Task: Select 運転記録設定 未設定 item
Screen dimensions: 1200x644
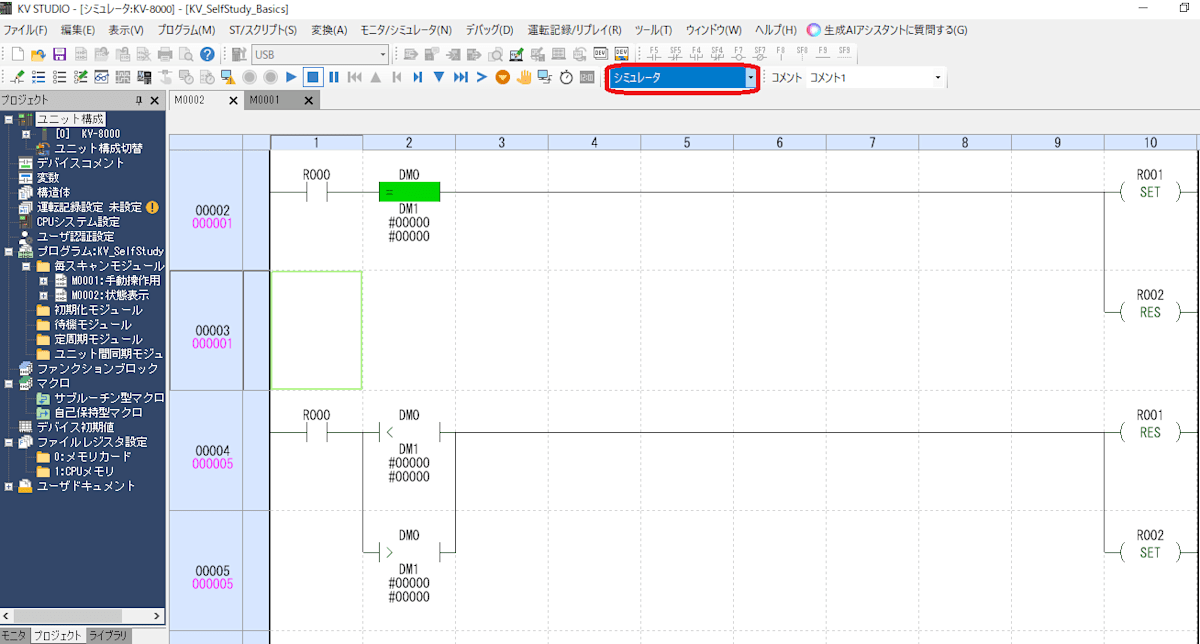Action: 89,207
